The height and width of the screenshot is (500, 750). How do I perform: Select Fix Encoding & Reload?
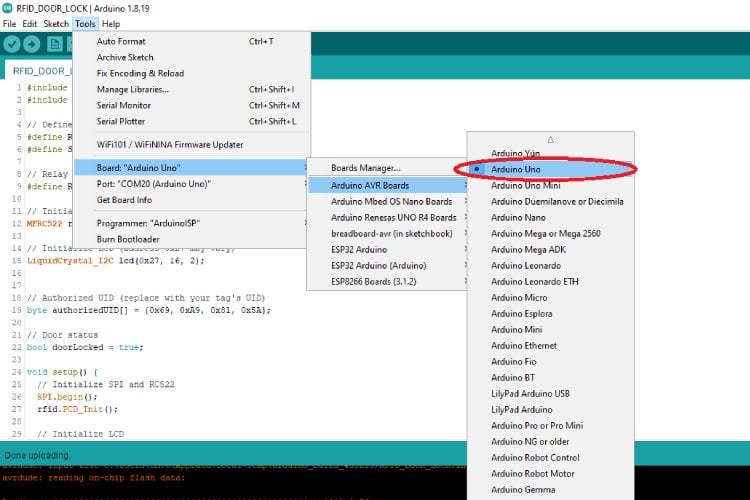(x=192, y=74)
